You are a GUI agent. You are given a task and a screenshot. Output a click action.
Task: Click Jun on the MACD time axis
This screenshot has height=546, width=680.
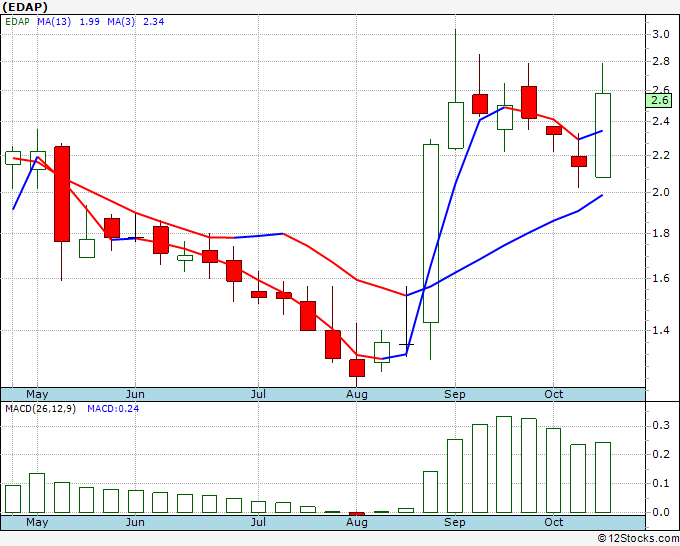pos(135,522)
